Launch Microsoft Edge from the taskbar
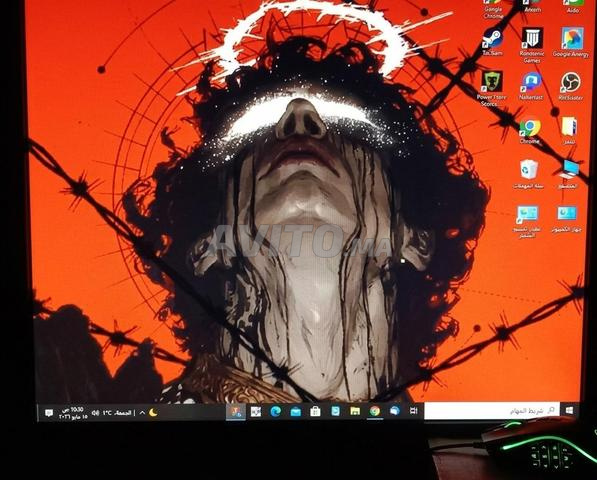 tap(276, 411)
